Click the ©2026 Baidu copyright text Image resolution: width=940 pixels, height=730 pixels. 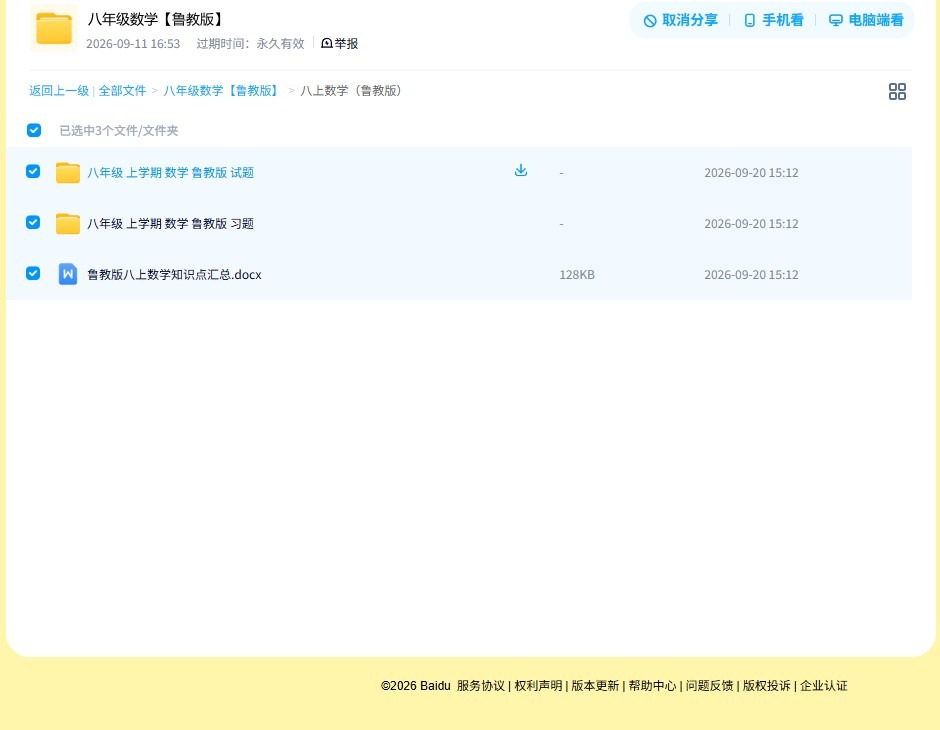coord(415,686)
